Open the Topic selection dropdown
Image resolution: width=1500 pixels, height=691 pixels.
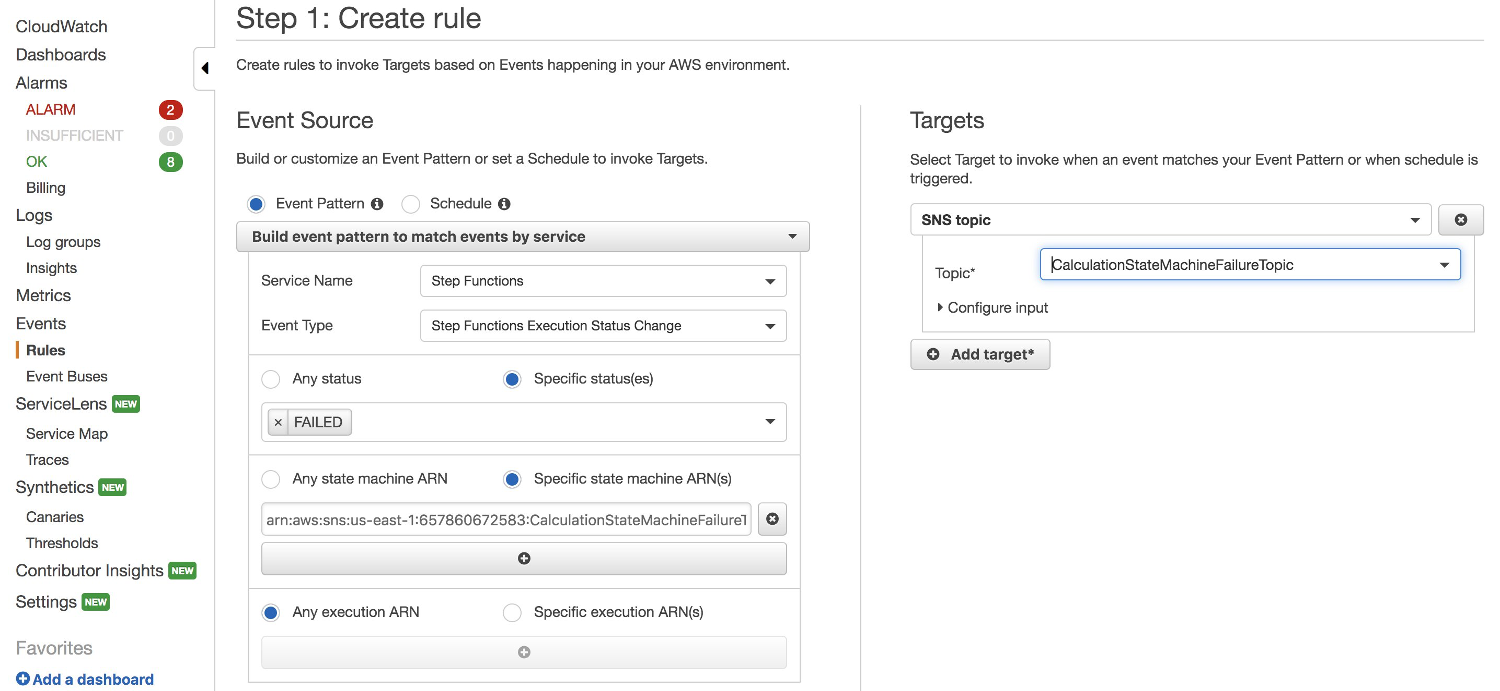tap(1250, 265)
